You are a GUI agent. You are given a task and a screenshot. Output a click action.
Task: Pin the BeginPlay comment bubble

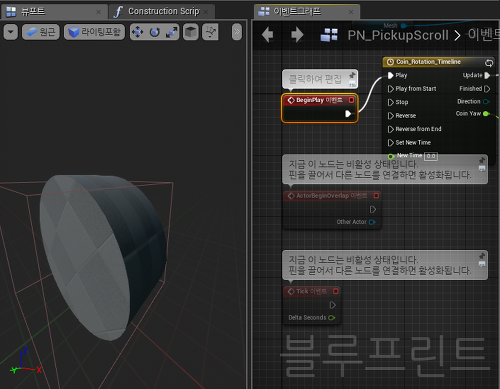[352, 75]
